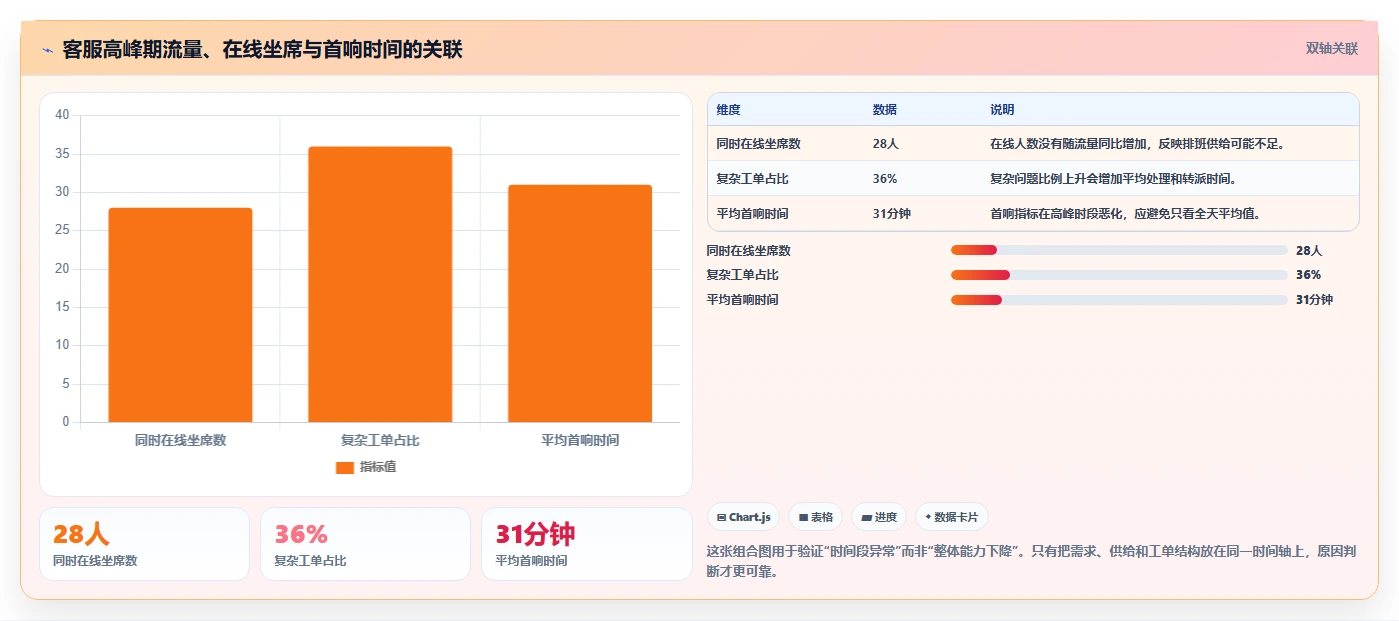
Task: Click the 同时在线坐席数 bar in chart
Action: [180, 315]
